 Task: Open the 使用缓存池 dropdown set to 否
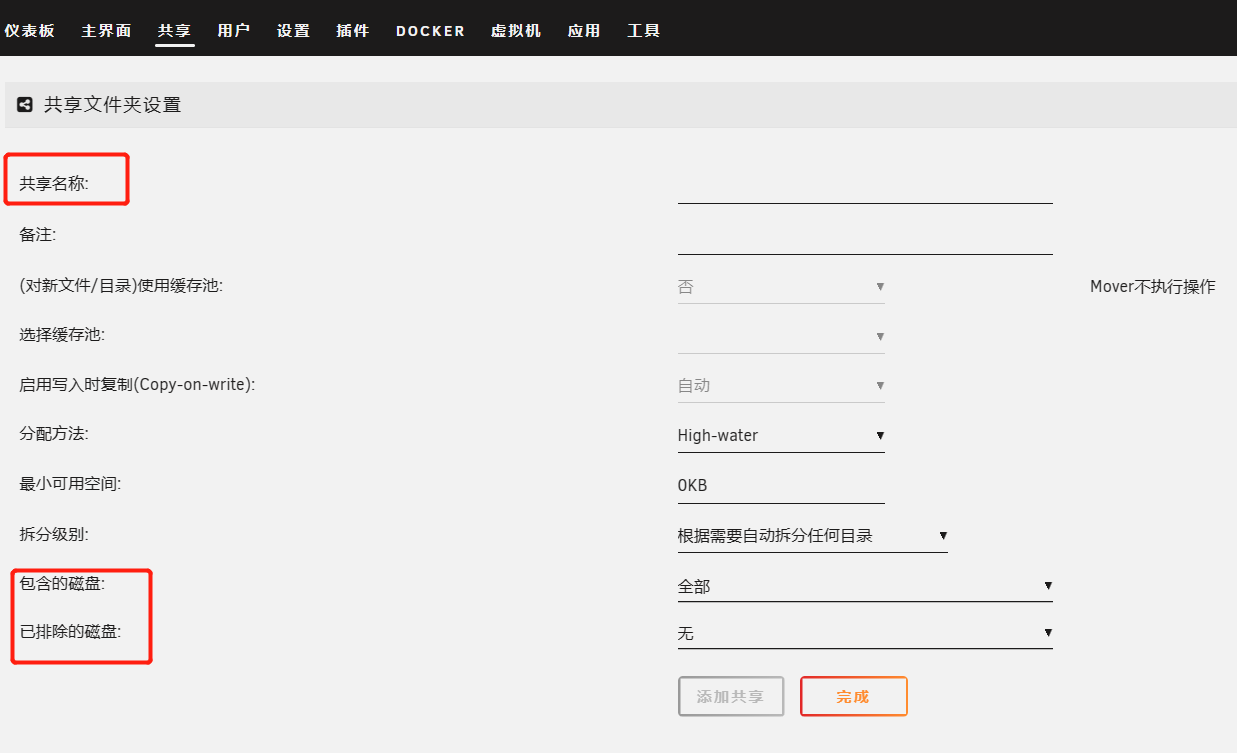[x=780, y=287]
